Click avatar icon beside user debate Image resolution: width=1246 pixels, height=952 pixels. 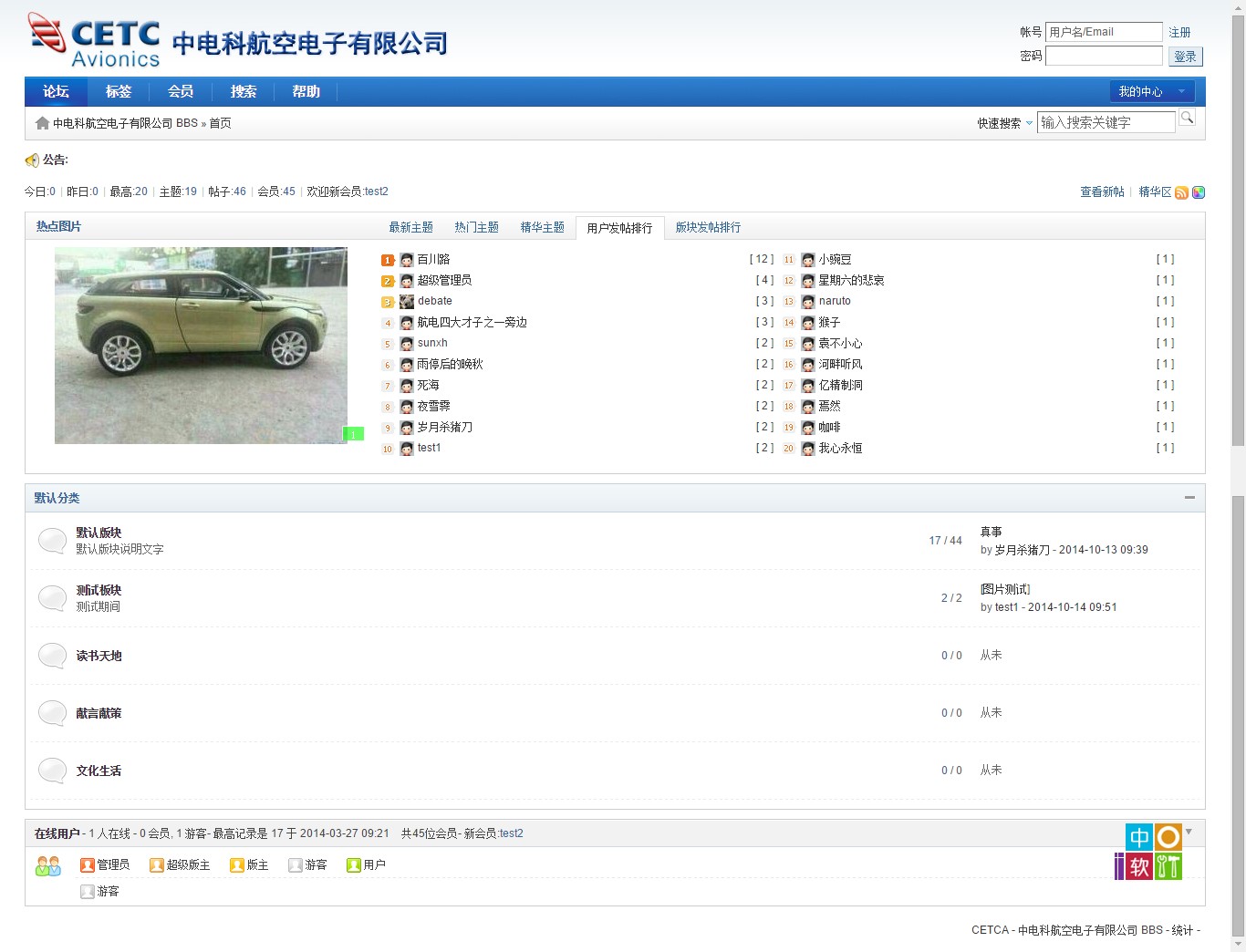(407, 302)
